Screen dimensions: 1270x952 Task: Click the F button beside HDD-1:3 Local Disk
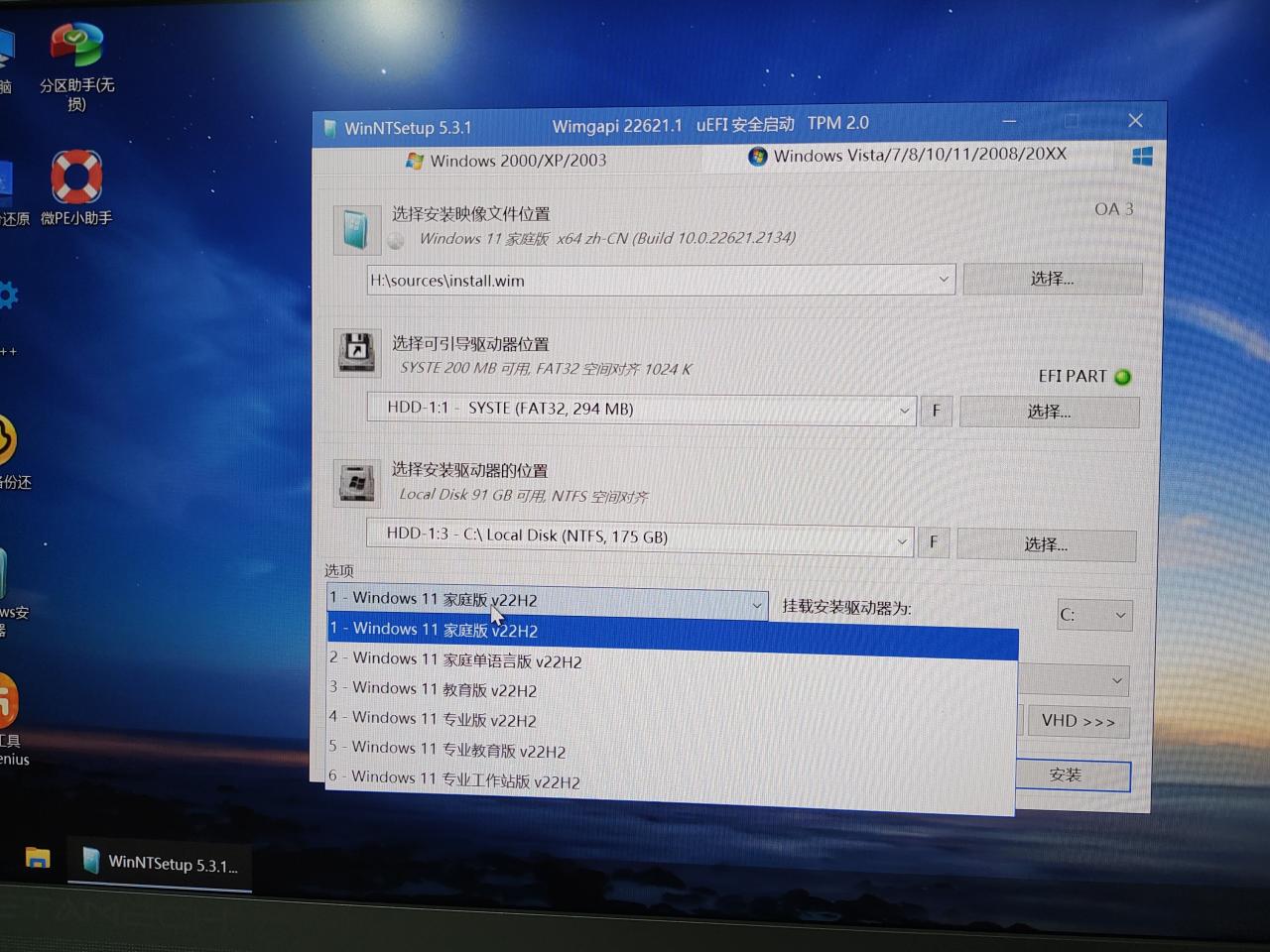point(933,542)
